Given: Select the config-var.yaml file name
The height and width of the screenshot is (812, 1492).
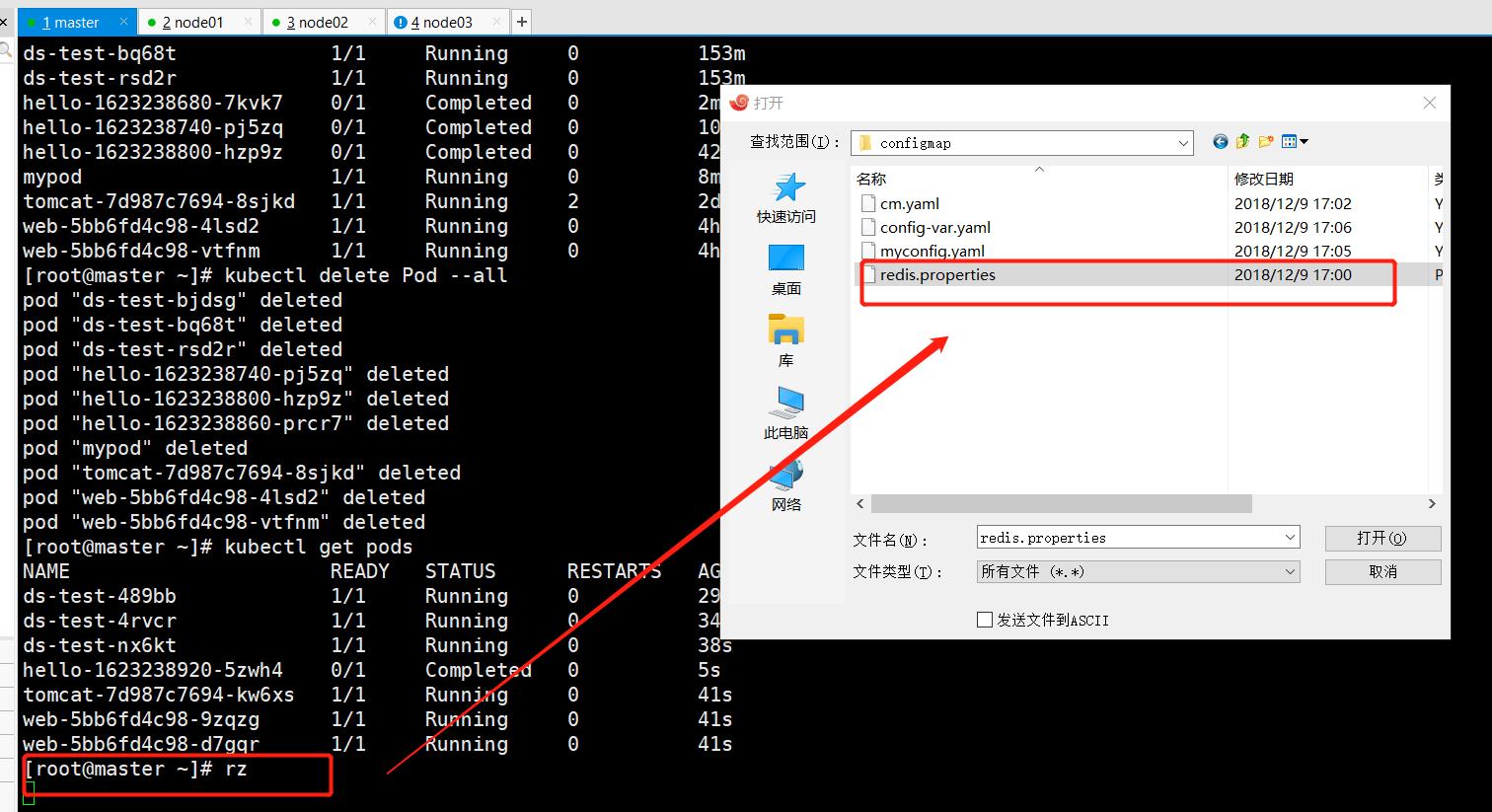Looking at the screenshot, I should pyautogui.click(x=935, y=227).
